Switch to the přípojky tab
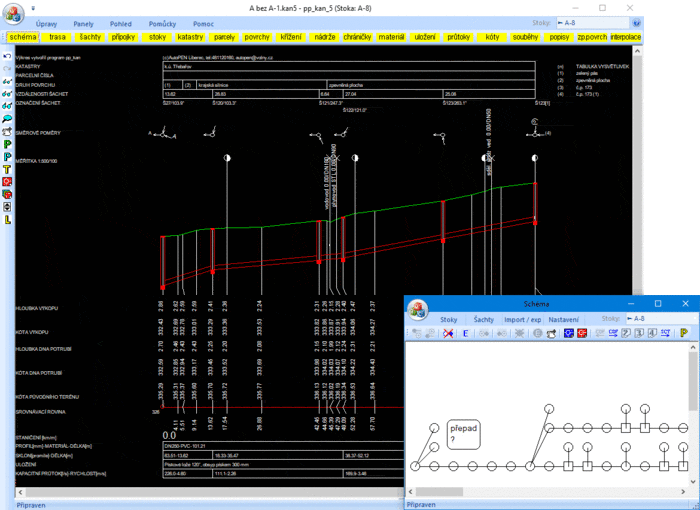700x510 pixels. click(123, 37)
